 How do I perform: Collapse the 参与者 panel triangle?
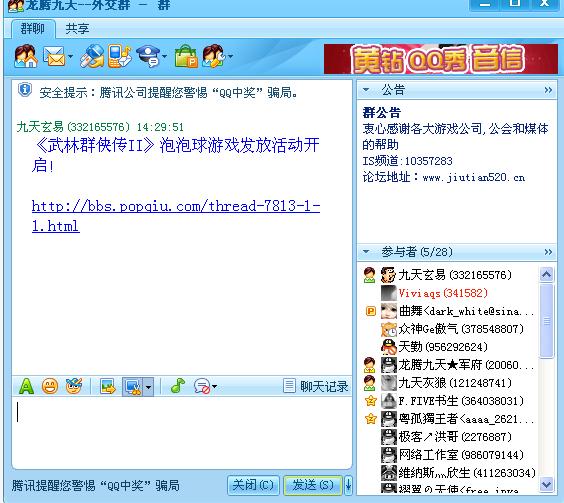point(366,252)
